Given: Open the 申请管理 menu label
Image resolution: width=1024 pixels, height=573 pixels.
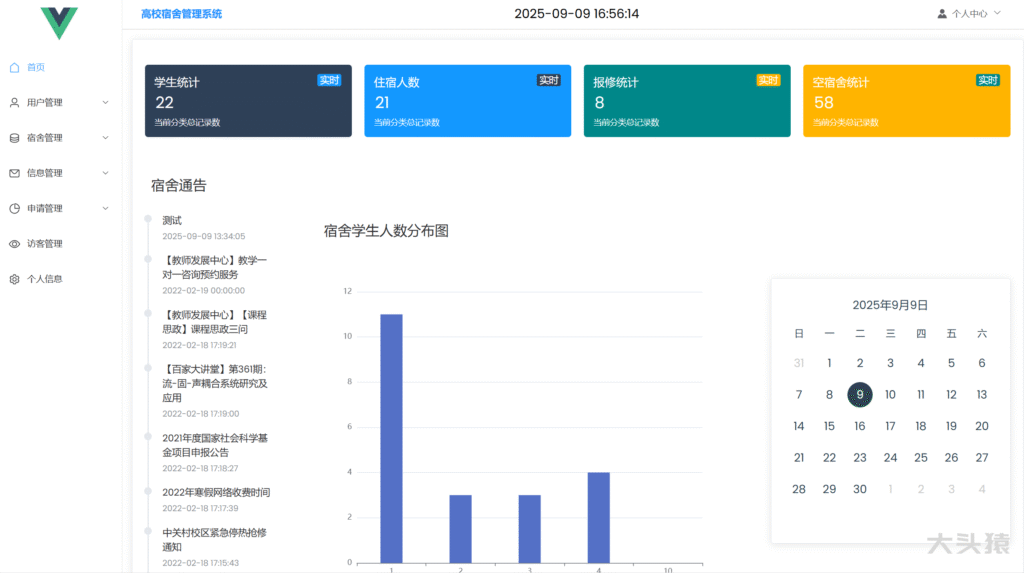Looking at the screenshot, I should point(44,208).
